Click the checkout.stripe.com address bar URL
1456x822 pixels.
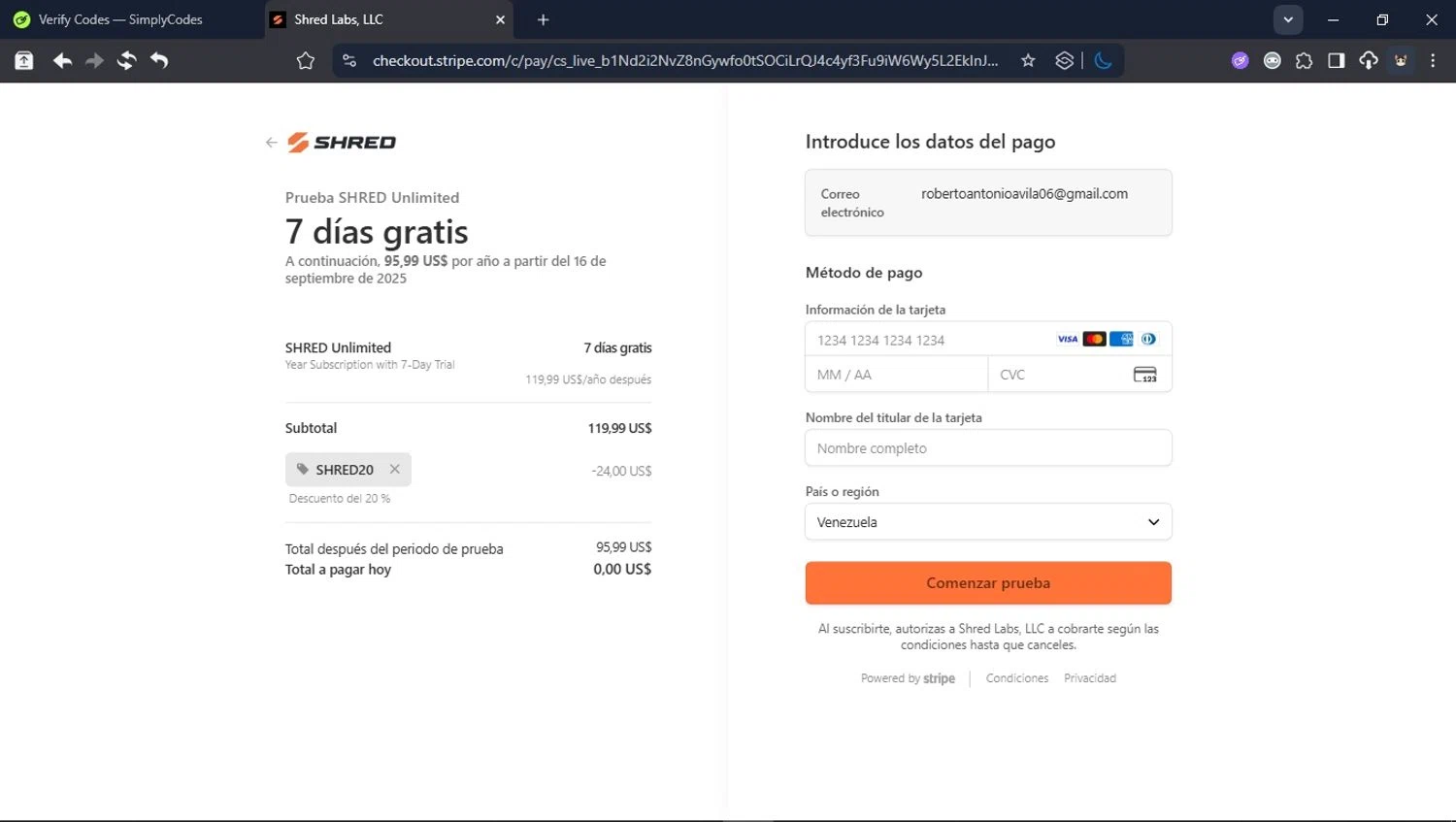[x=684, y=60]
